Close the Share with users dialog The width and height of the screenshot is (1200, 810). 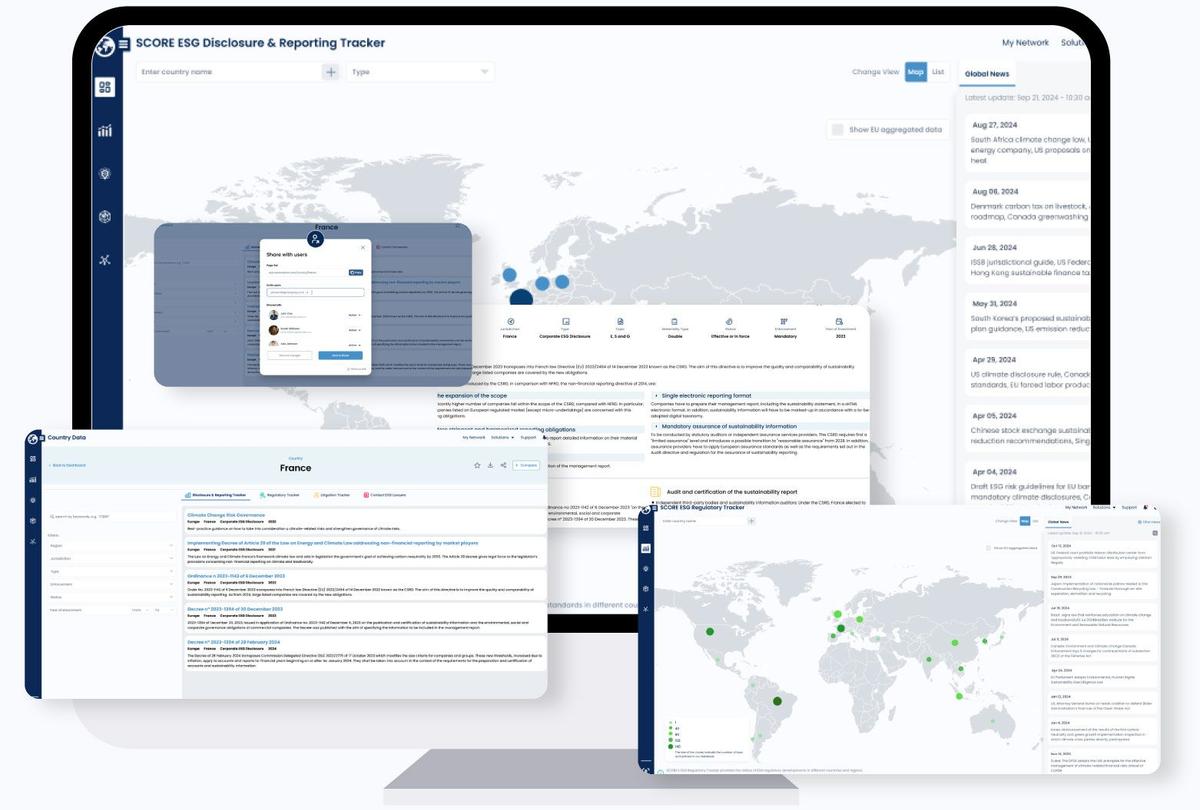coord(363,247)
